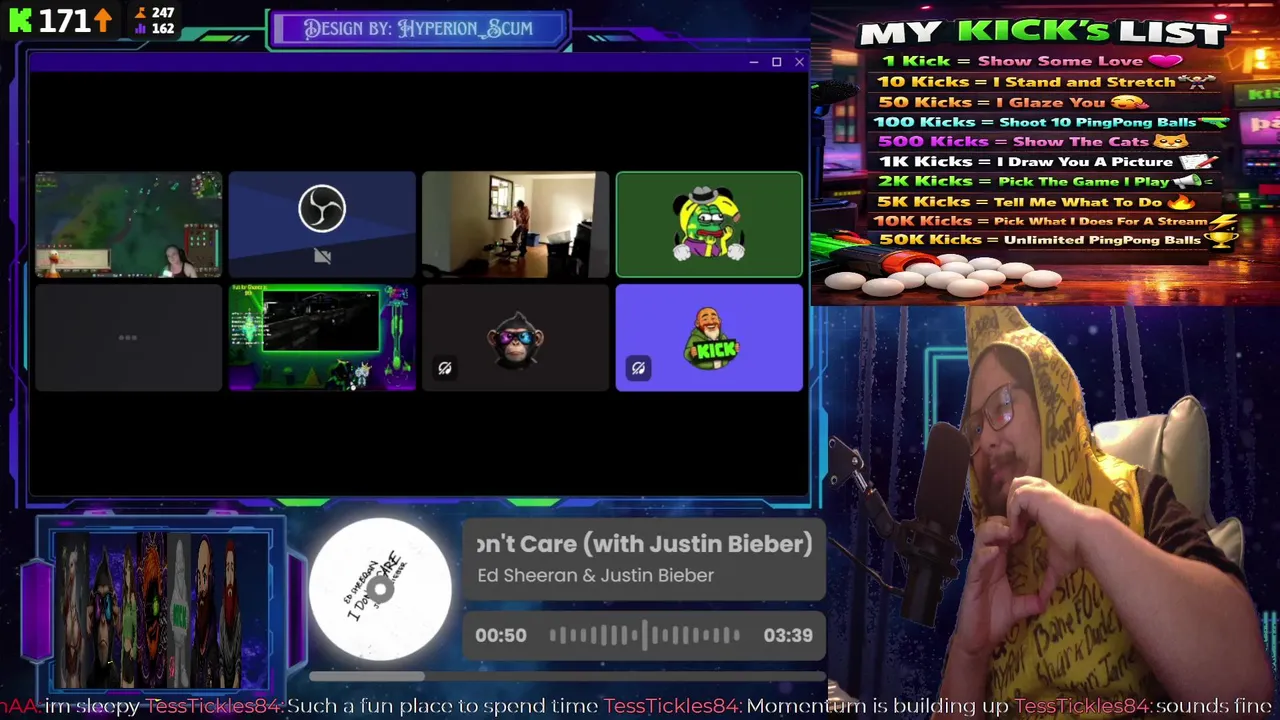Select the green neon overlay stream tile
This screenshot has height=720, width=1280.
tap(322, 337)
